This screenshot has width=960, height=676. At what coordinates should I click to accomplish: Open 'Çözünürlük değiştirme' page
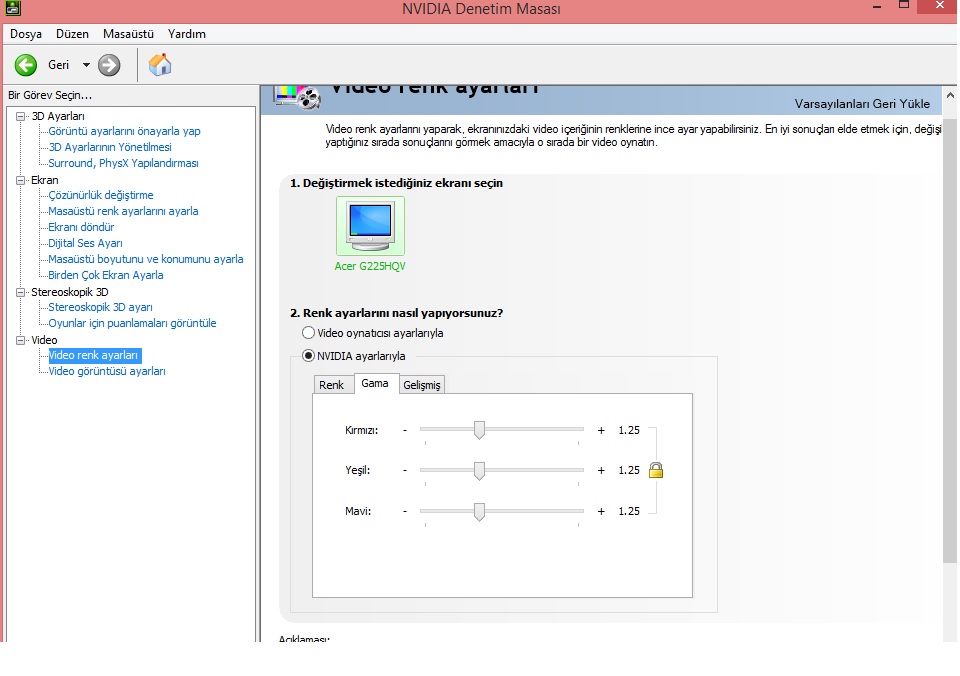pyautogui.click(x=101, y=195)
